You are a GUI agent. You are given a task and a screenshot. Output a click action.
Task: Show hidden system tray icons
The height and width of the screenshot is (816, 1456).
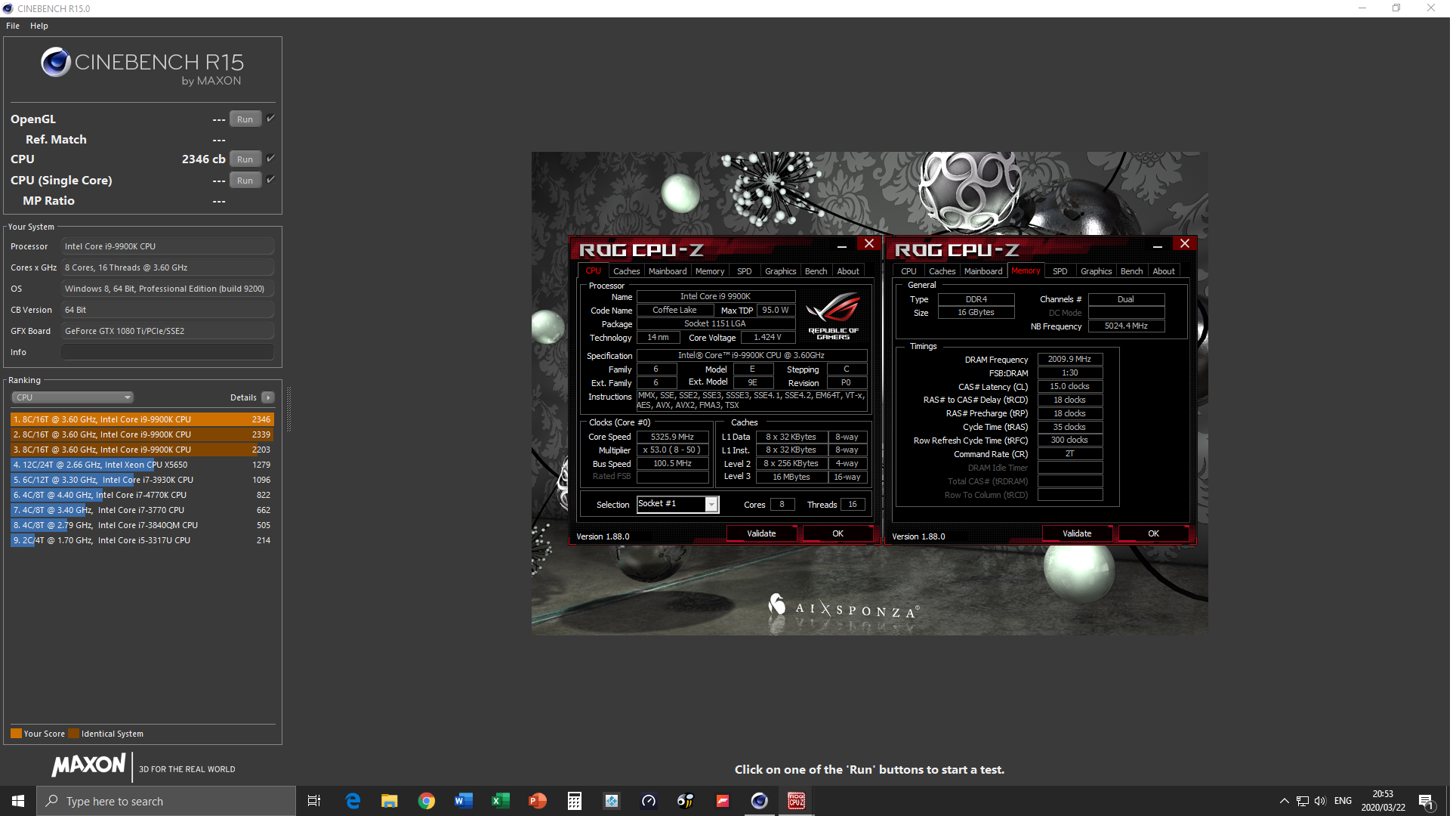[x=1285, y=801]
